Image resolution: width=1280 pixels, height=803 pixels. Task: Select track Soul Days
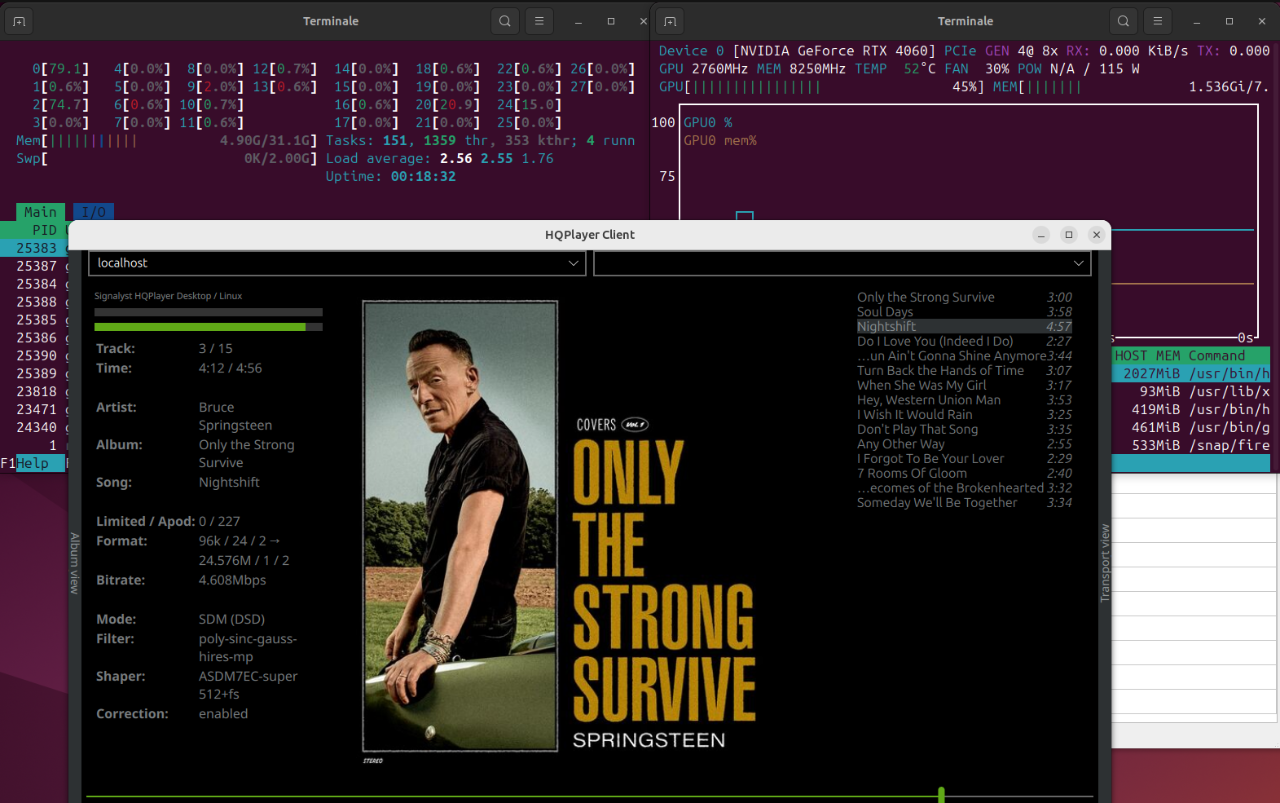tap(964, 312)
